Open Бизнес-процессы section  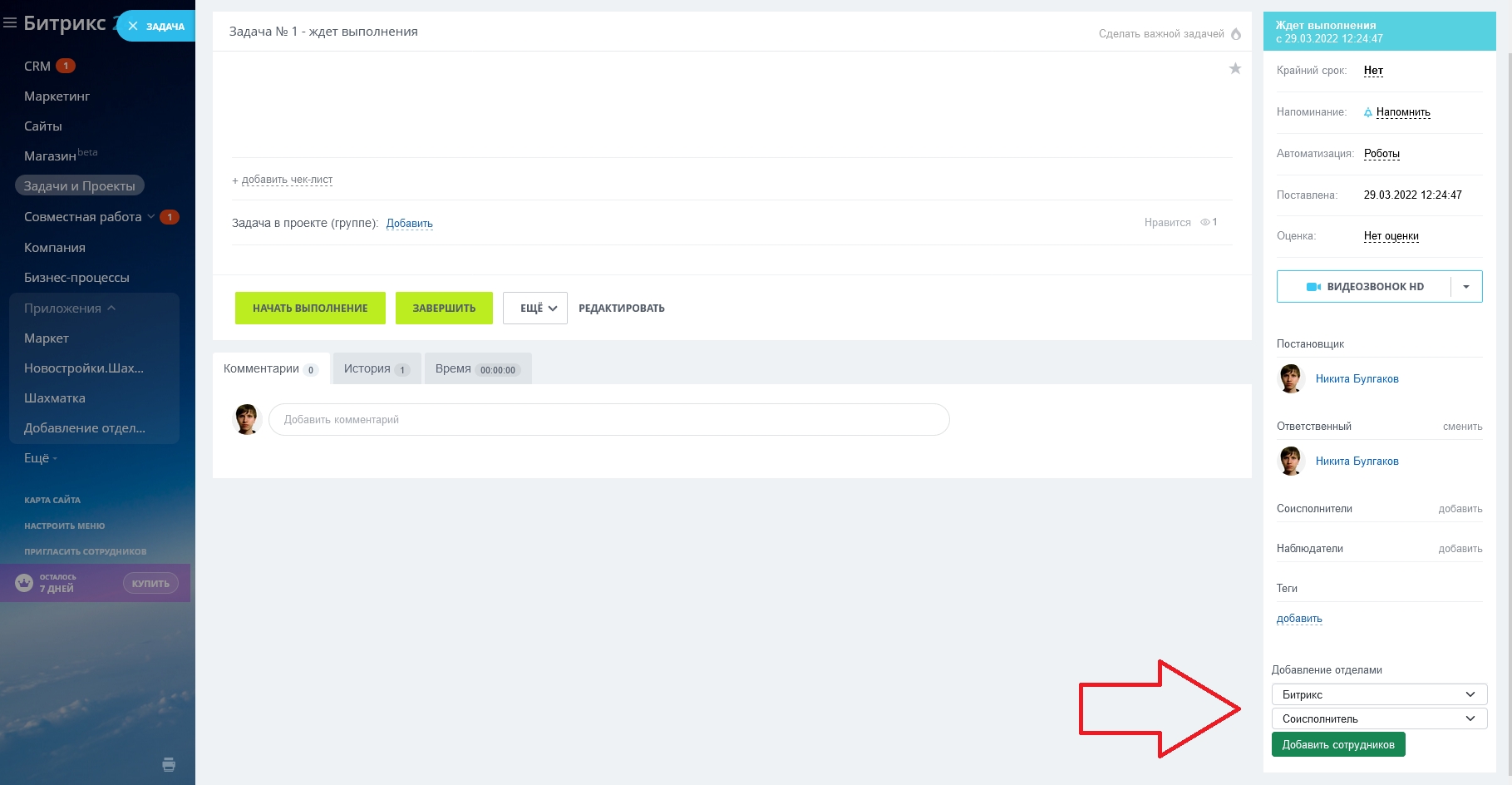click(77, 277)
